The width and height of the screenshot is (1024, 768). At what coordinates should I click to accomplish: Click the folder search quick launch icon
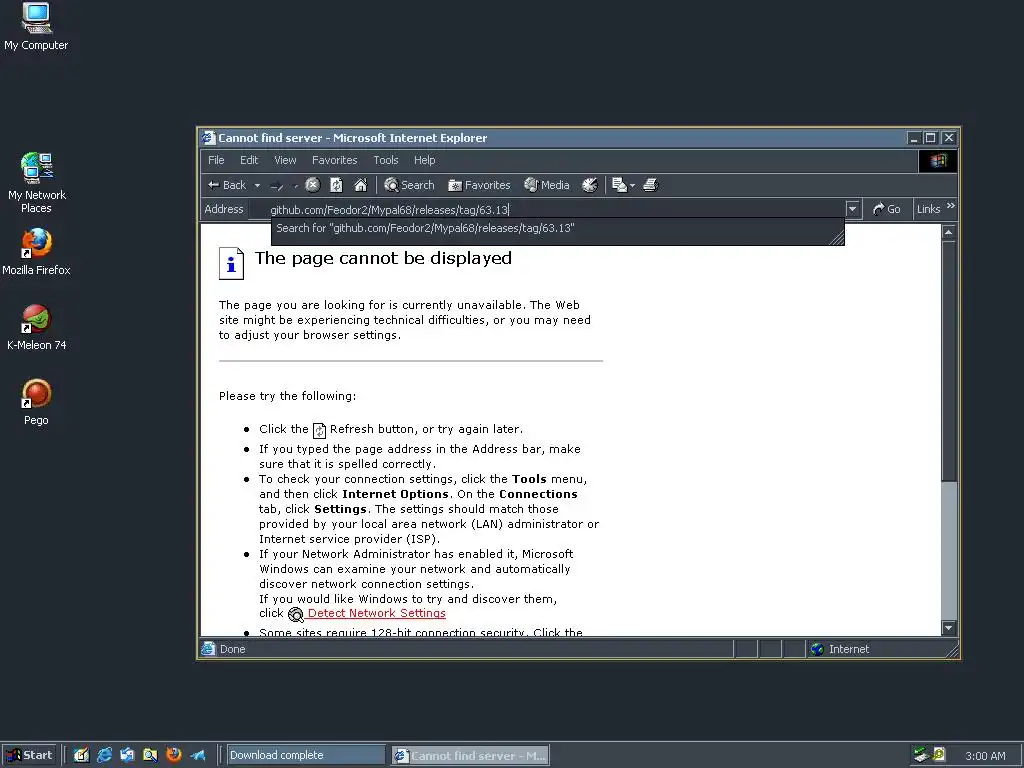150,756
